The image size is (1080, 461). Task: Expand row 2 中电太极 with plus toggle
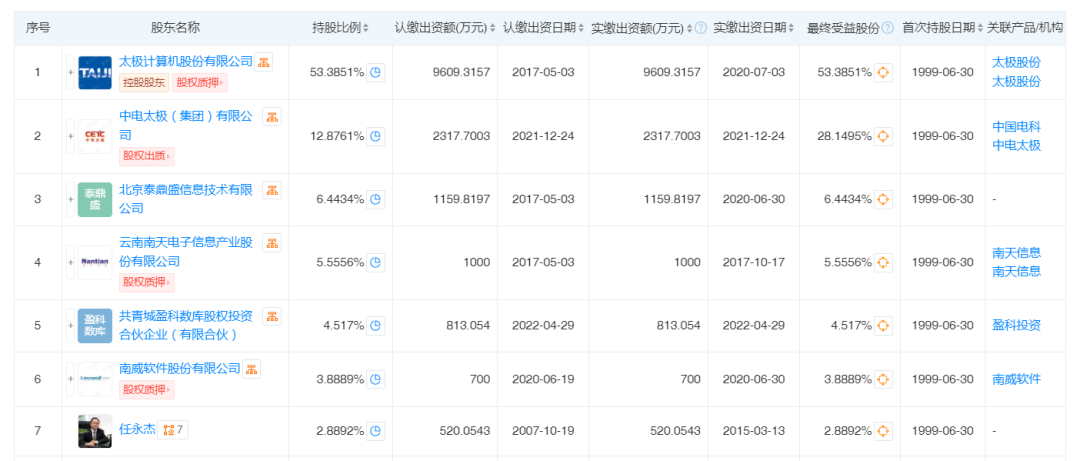[70, 136]
